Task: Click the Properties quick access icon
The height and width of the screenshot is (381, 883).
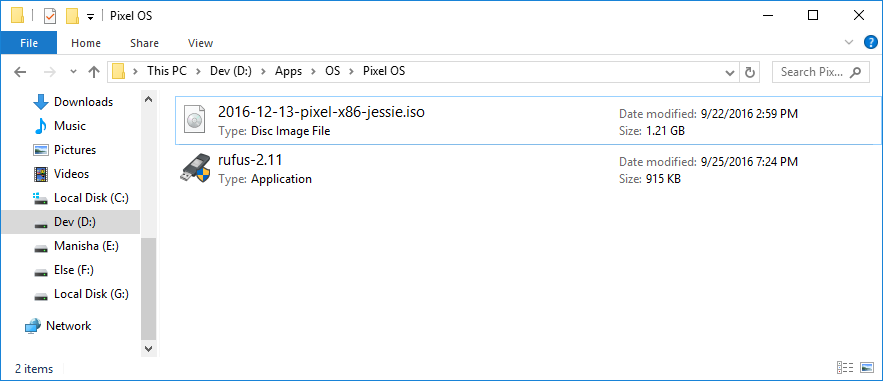Action: [50, 16]
